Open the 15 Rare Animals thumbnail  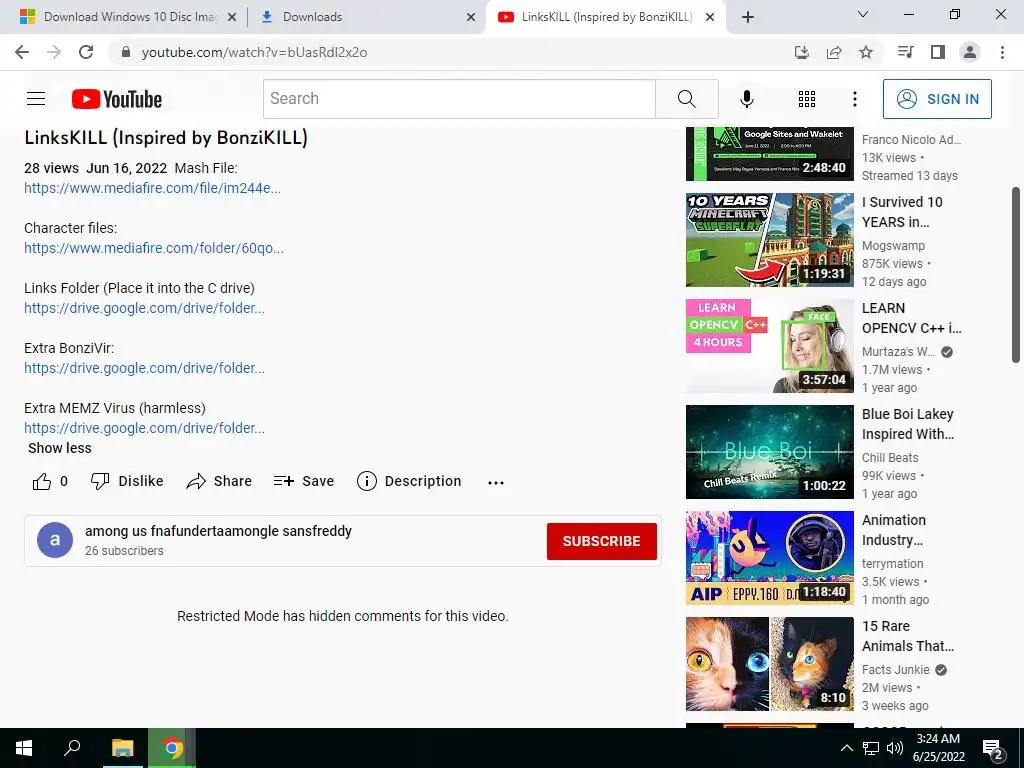tap(769, 664)
